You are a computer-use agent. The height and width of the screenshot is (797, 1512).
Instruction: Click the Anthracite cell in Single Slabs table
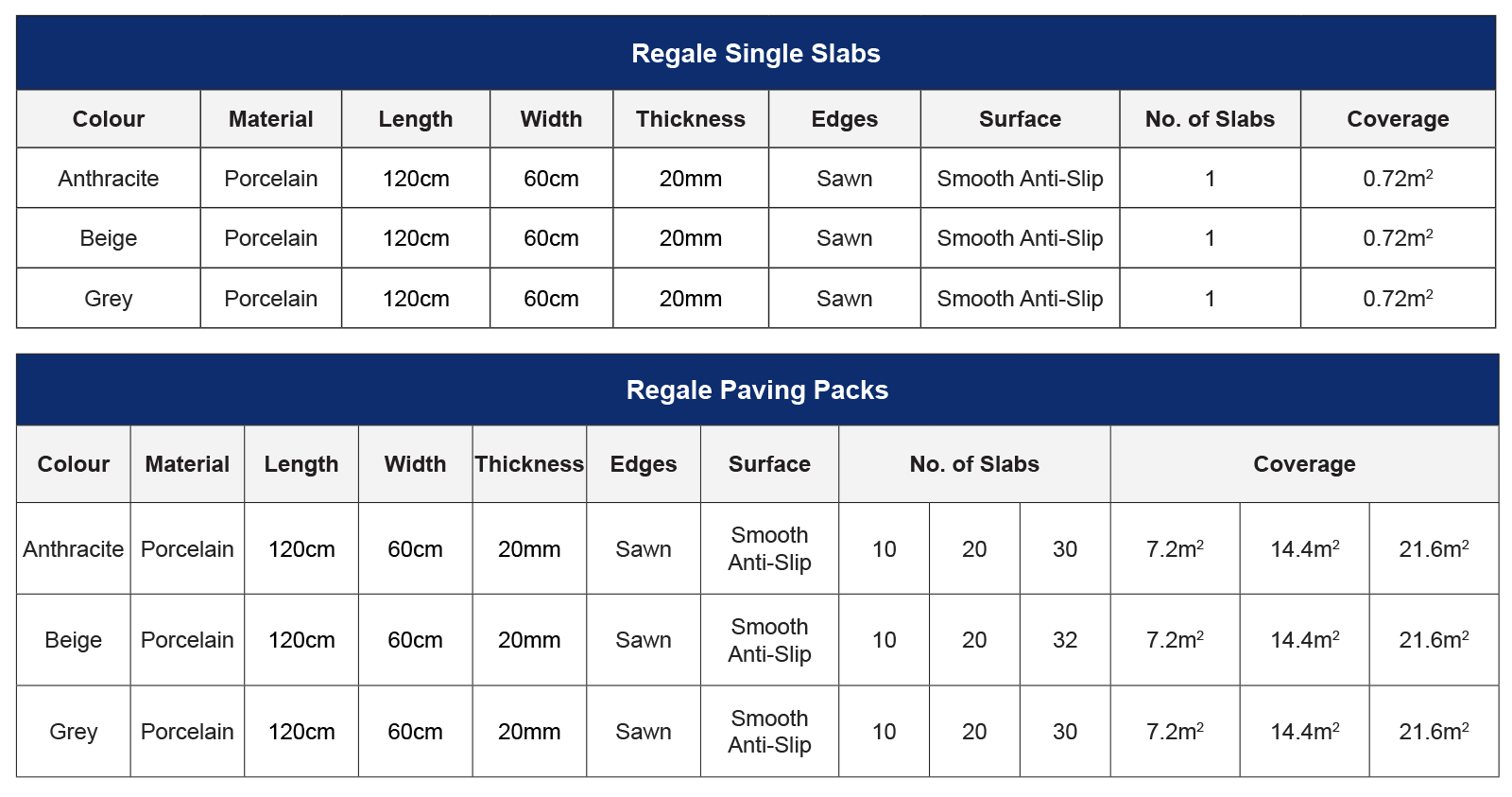(109, 179)
